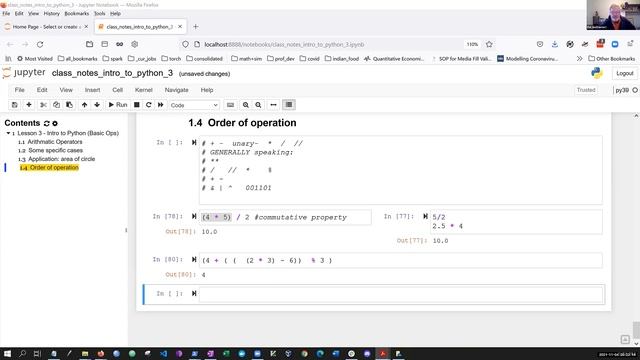Screen dimensions: 640x360
Task: Zoom in magnifier icon in Jupyter toolbar
Action: coord(246,105)
